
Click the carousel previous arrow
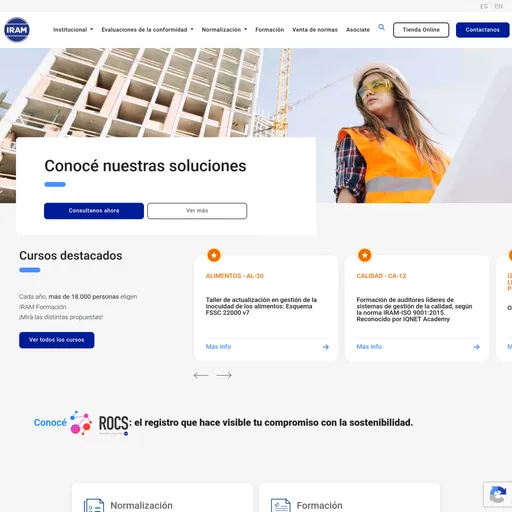(x=201, y=375)
